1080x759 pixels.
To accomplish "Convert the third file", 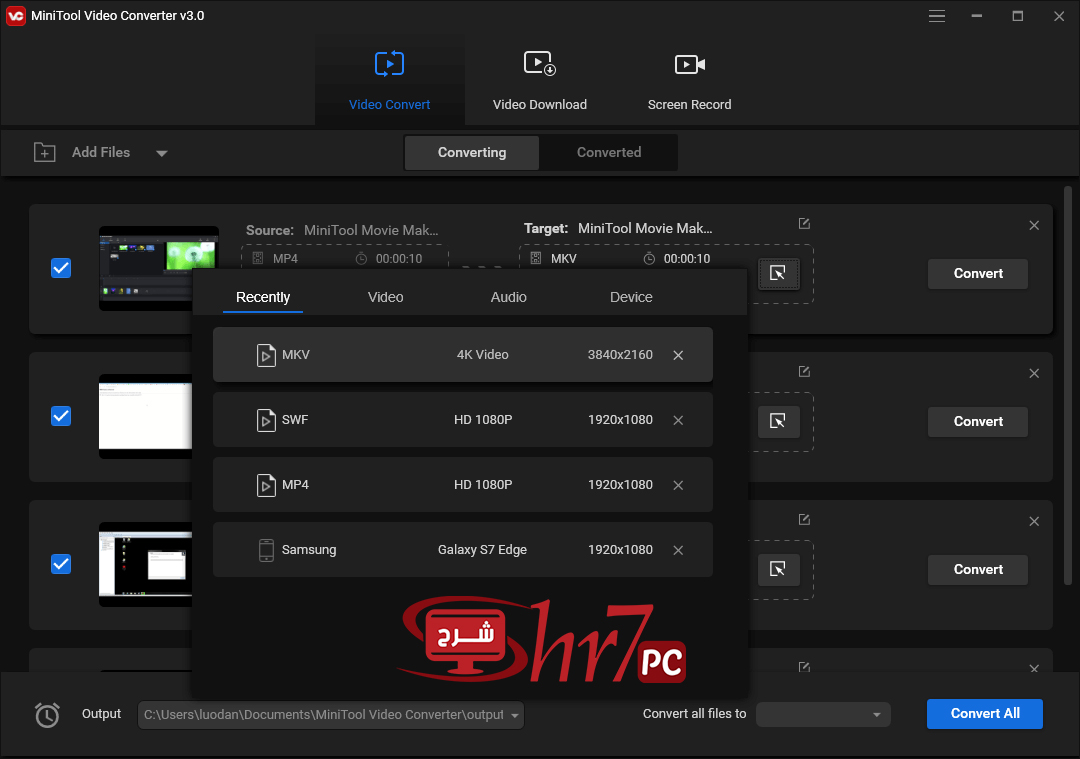I will point(977,570).
